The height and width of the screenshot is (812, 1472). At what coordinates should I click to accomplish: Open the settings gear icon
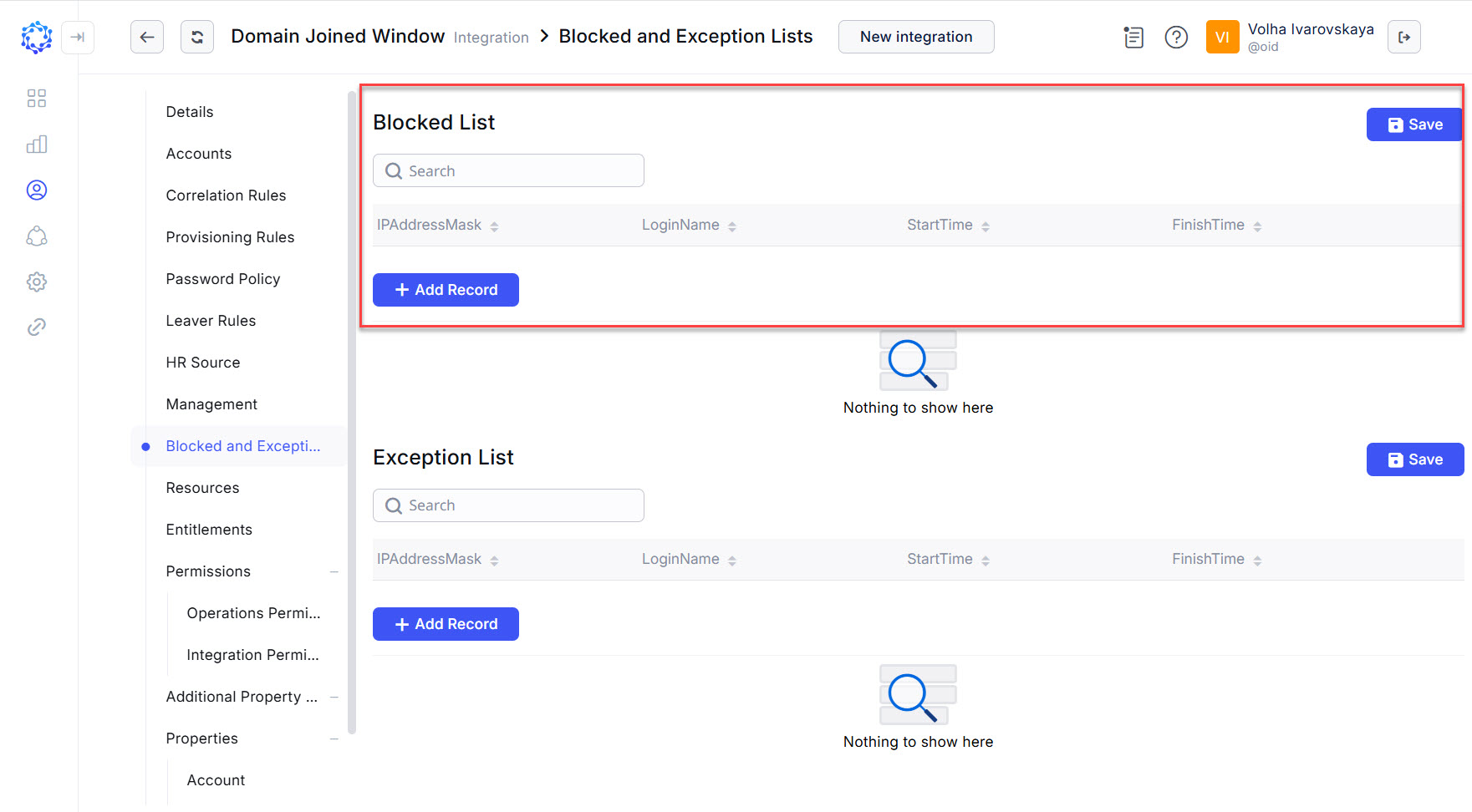37,282
